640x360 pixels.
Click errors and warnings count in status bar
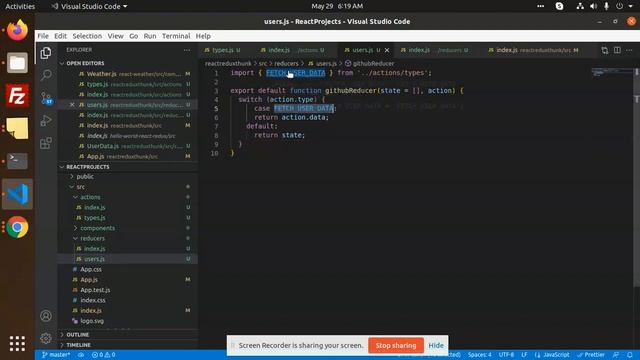pos(103,355)
